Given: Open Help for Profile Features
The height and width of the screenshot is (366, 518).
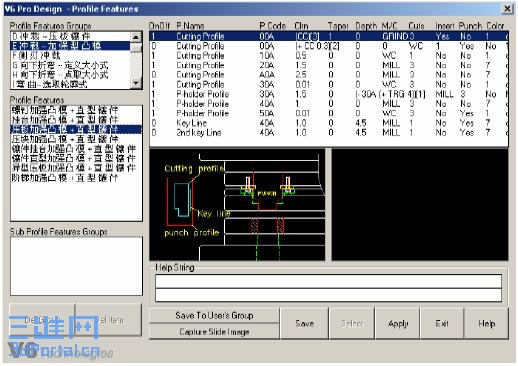Looking at the screenshot, I should [486, 323].
